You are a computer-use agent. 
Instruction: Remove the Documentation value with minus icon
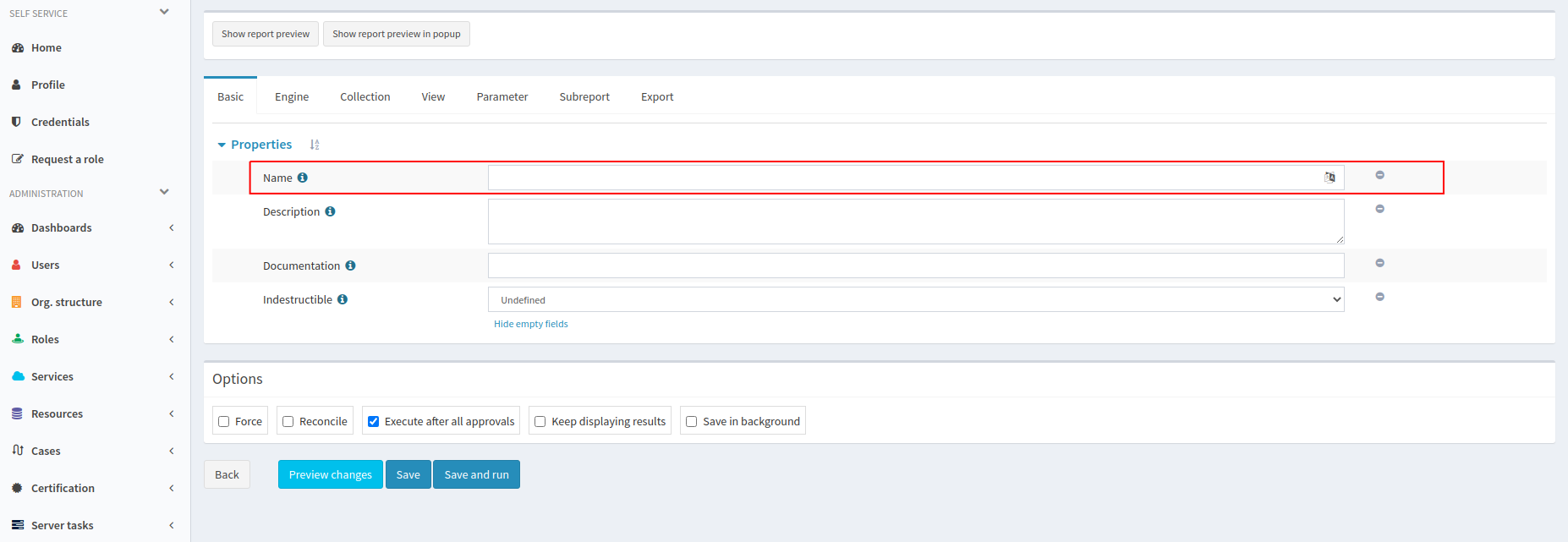(1379, 263)
